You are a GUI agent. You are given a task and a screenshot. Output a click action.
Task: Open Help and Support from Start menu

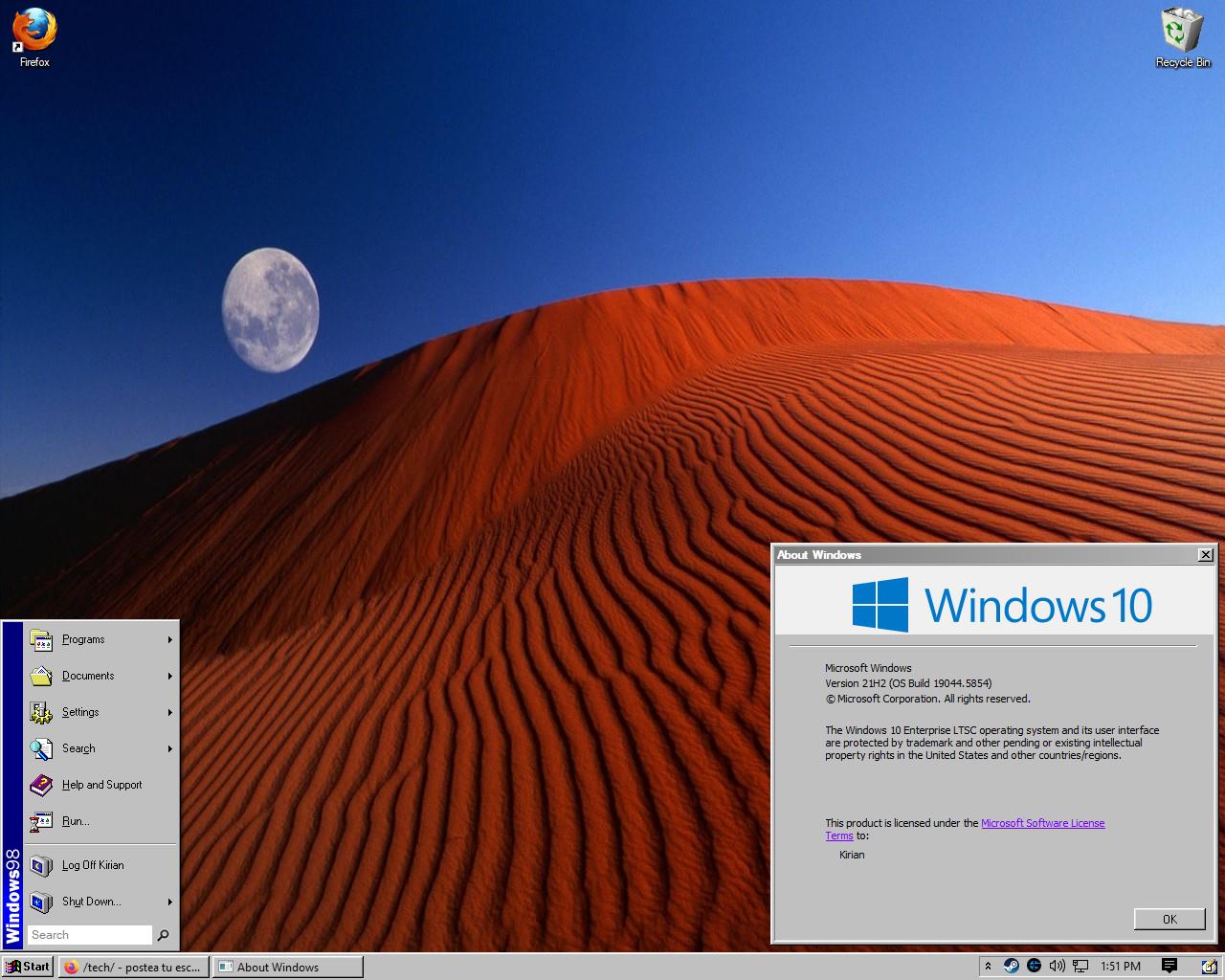pos(101,785)
